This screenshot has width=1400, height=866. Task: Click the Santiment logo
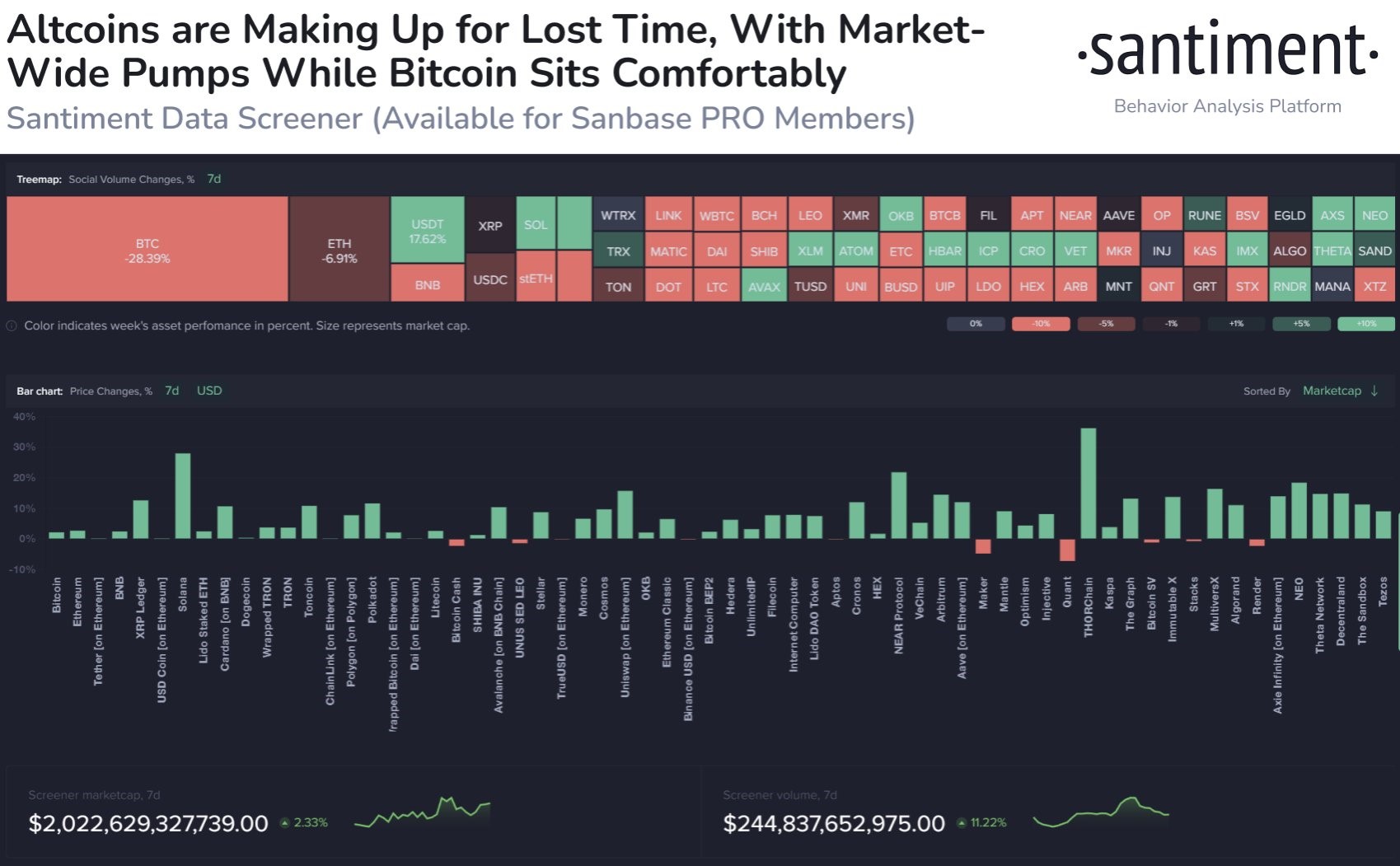[x=1228, y=51]
